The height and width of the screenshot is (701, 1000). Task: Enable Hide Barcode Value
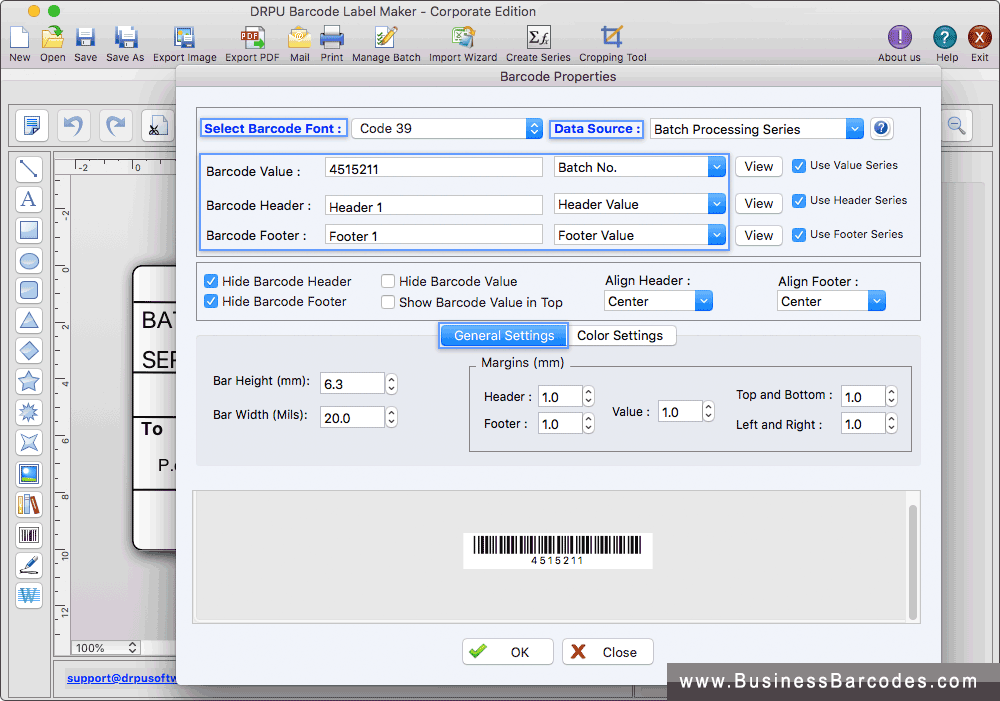point(388,281)
